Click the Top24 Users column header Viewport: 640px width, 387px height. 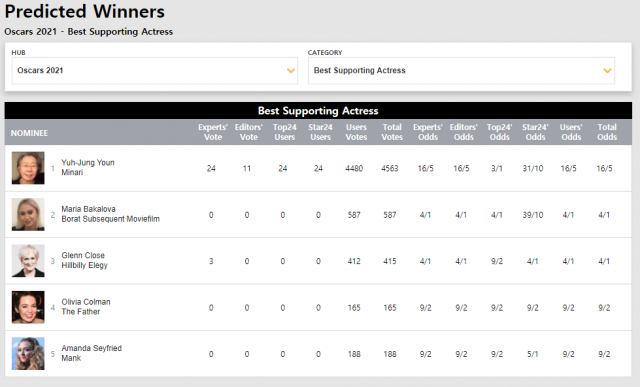click(284, 132)
